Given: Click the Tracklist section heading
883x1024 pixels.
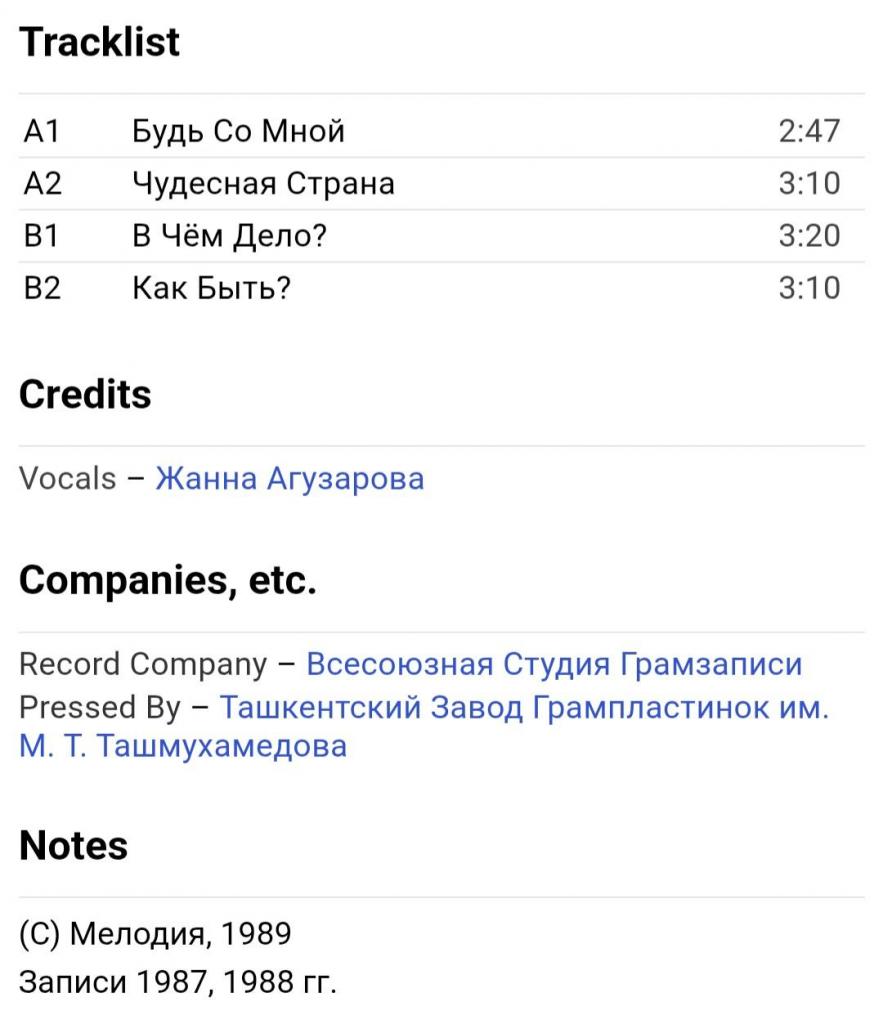Looking at the screenshot, I should pos(99,42).
